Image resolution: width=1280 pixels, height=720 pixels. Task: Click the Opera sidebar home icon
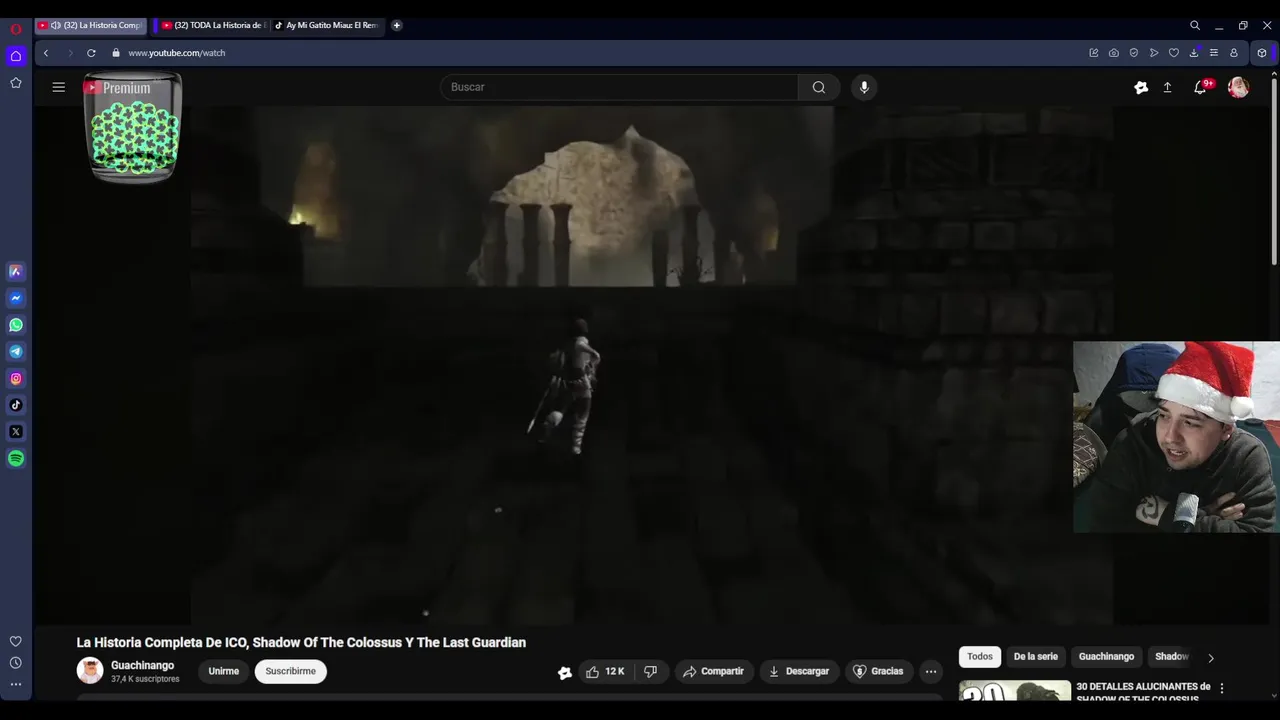[16, 56]
